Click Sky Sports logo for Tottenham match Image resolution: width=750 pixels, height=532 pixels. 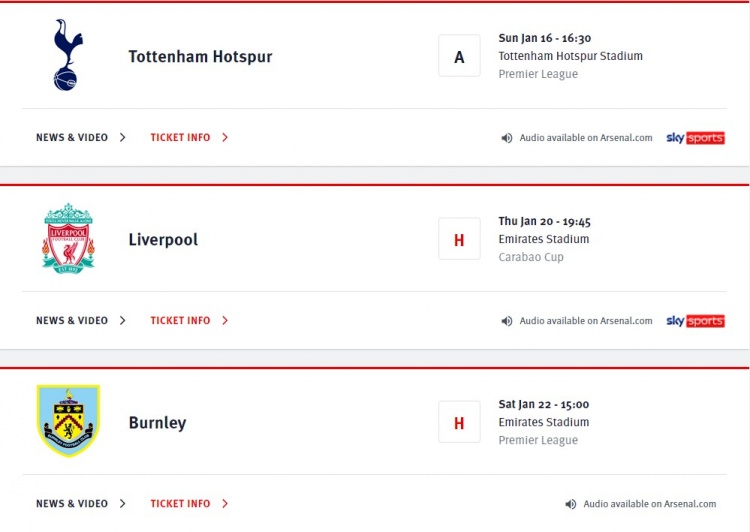695,138
